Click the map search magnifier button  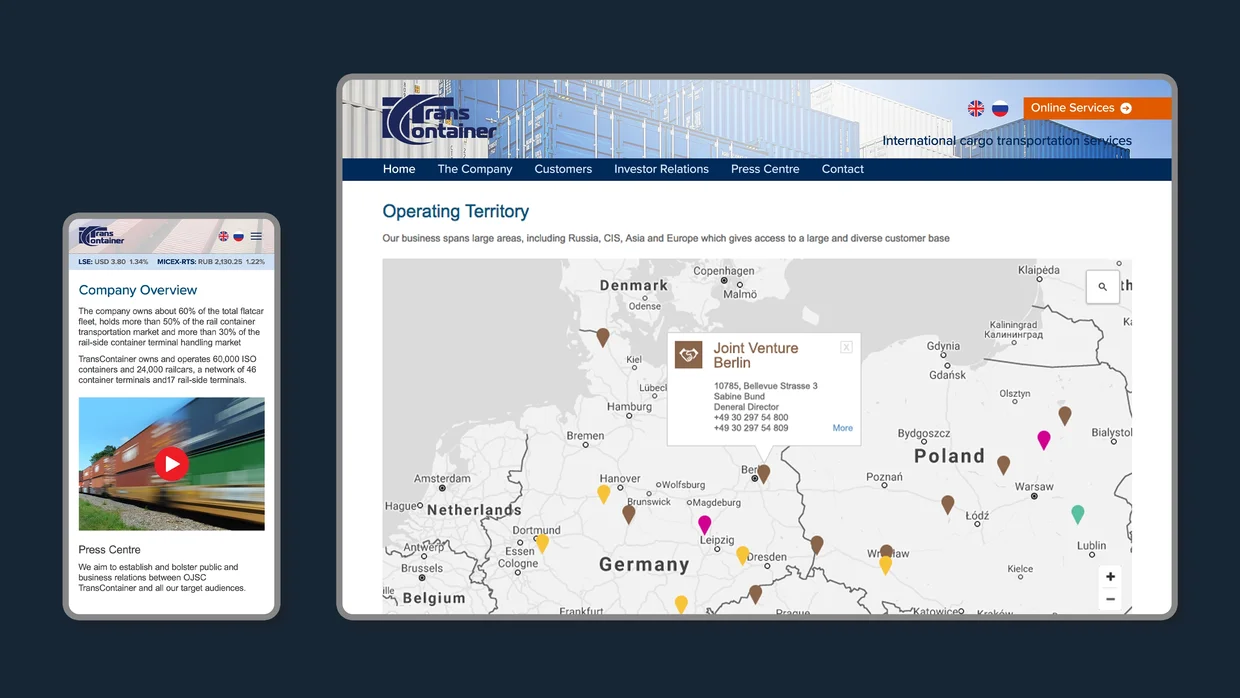click(x=1102, y=287)
